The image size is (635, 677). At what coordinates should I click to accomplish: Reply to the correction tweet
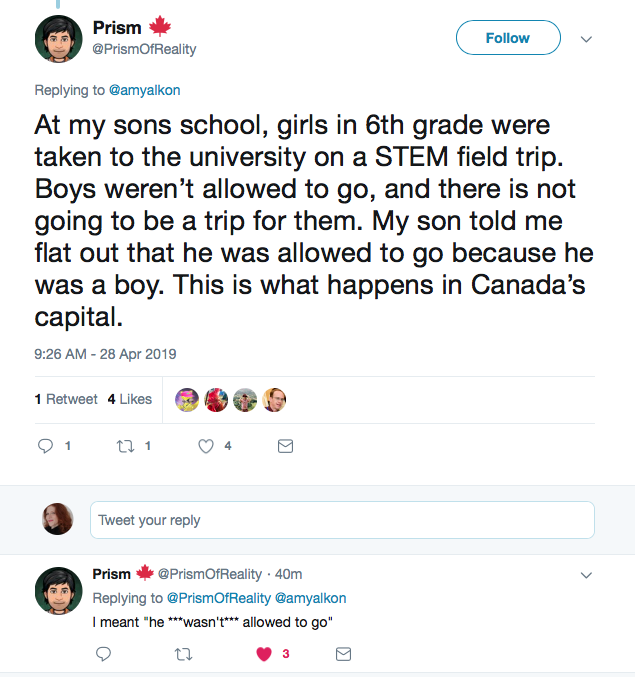(x=103, y=654)
